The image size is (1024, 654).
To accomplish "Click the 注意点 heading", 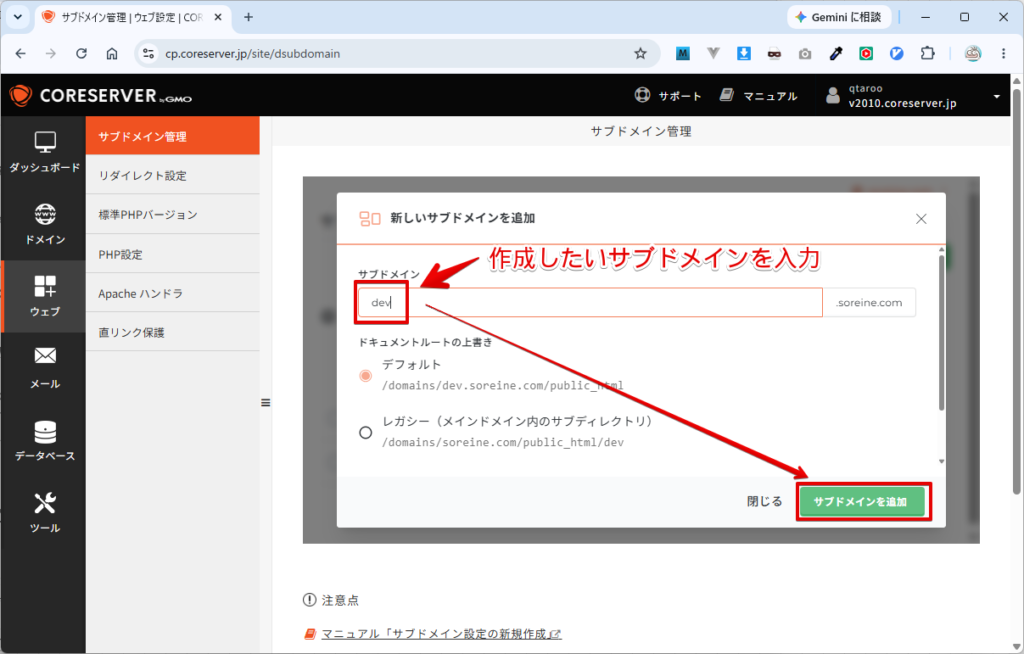I will [x=340, y=600].
